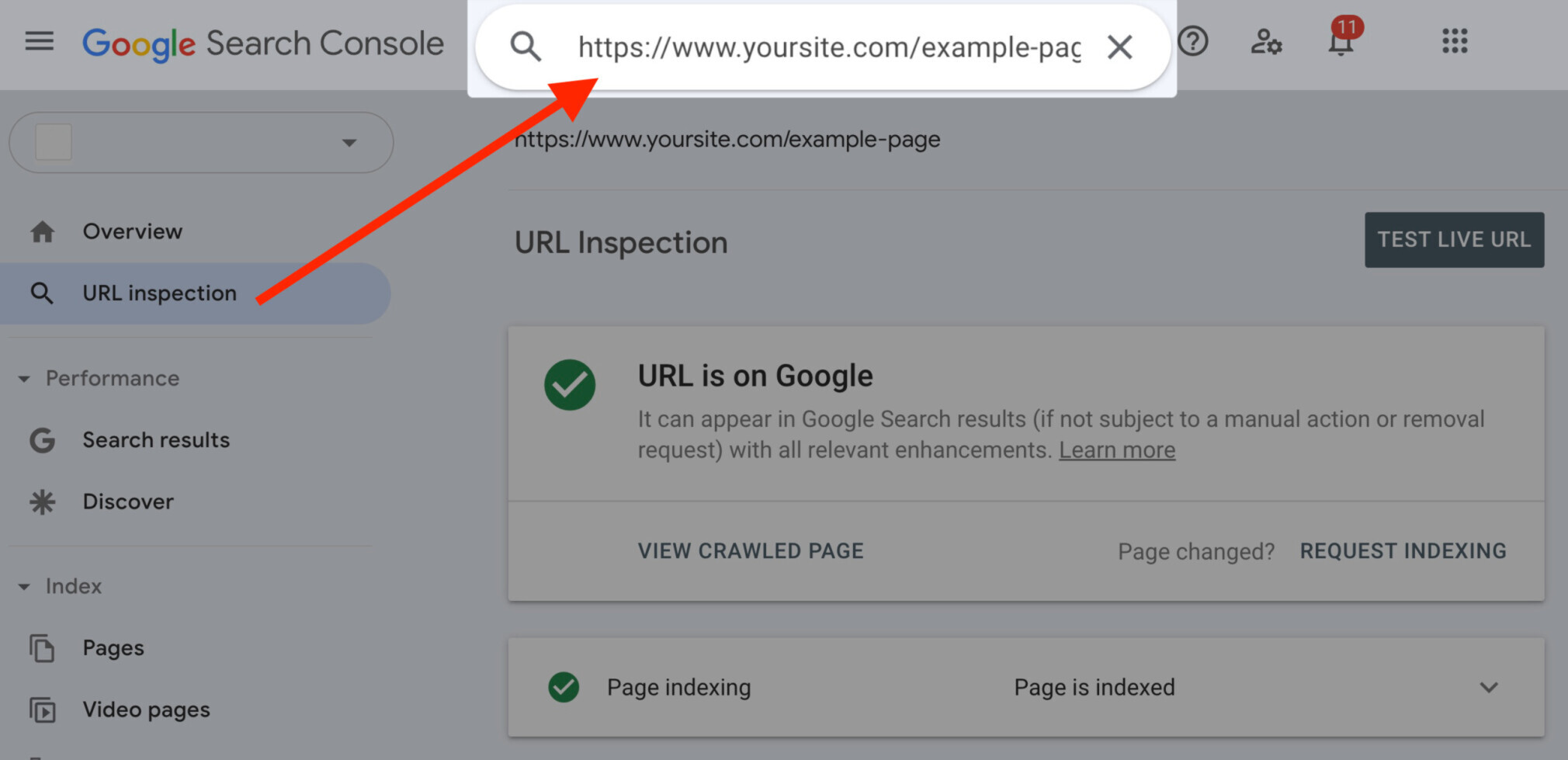
Task: Open the property selector dropdown
Action: click(350, 143)
